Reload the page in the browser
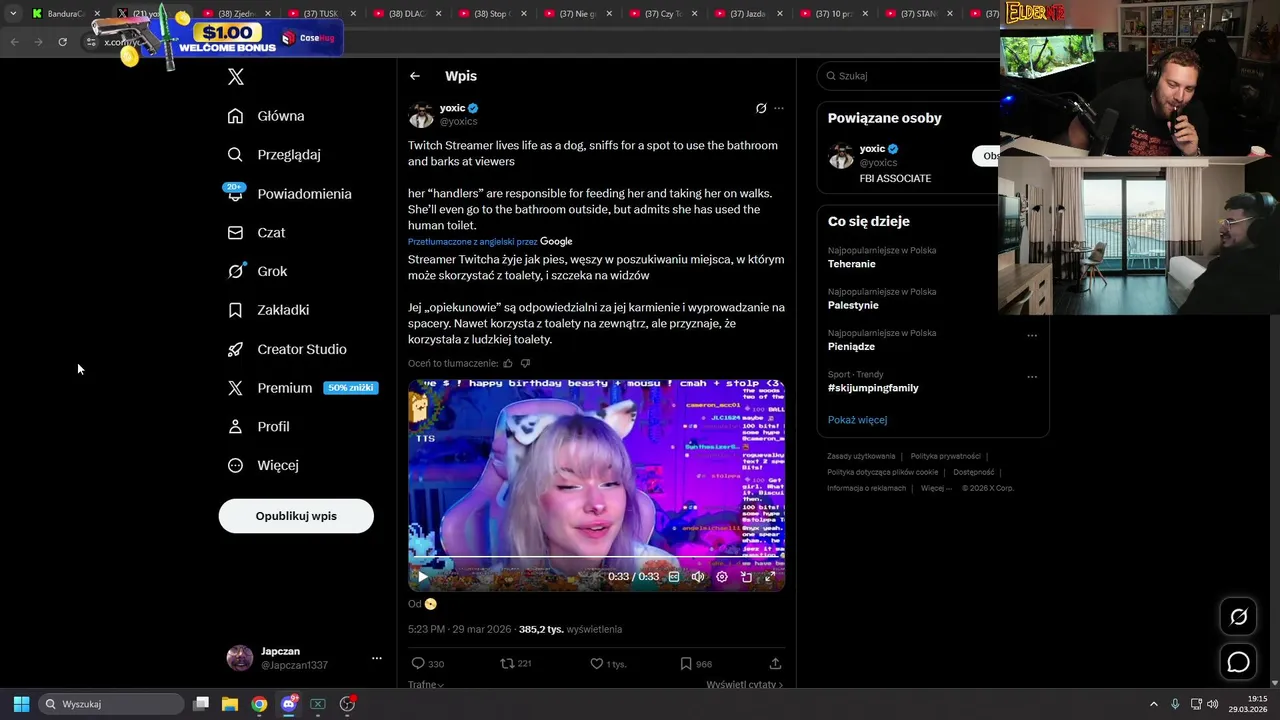 pyautogui.click(x=62, y=42)
